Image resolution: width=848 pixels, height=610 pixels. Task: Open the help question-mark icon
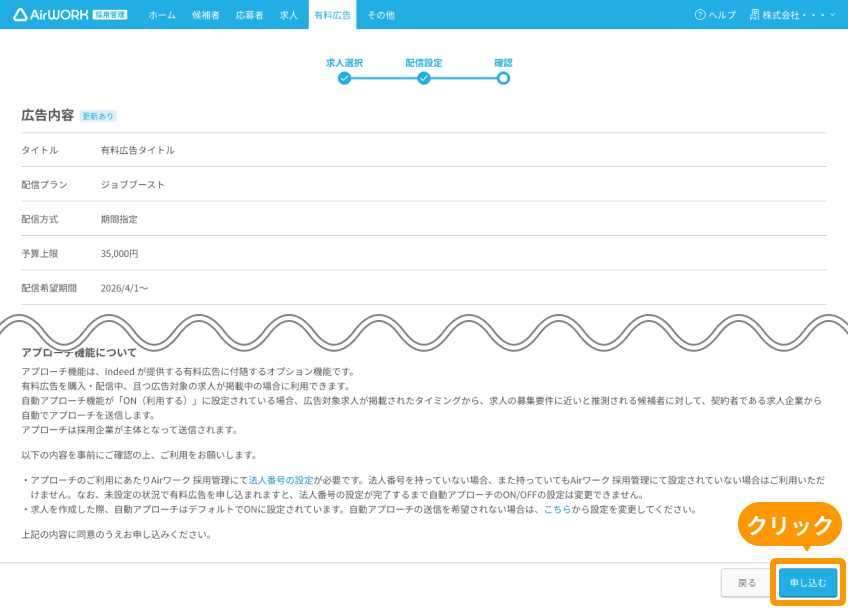700,15
